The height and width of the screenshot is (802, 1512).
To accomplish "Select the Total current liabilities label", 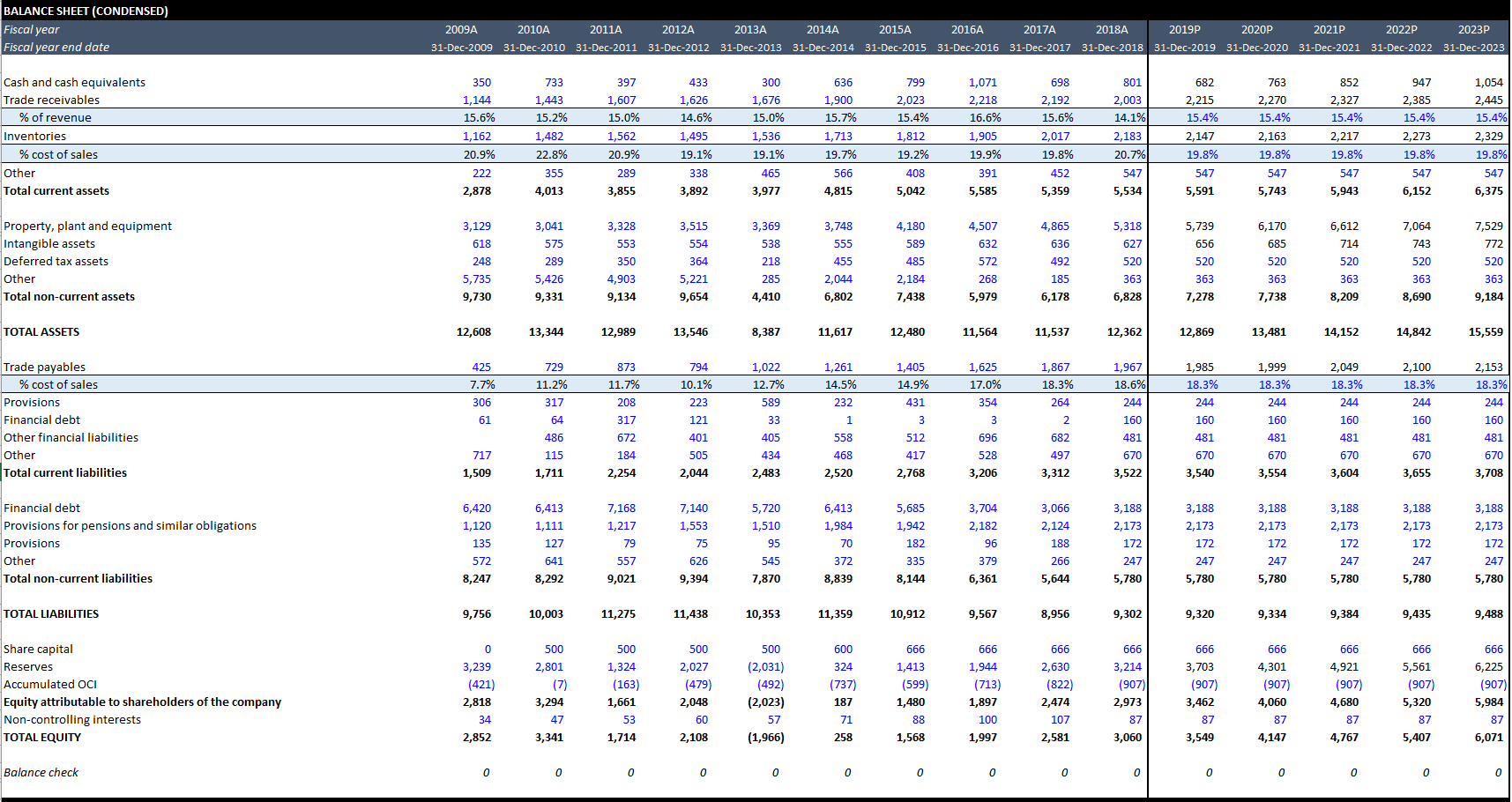I will [x=65, y=473].
